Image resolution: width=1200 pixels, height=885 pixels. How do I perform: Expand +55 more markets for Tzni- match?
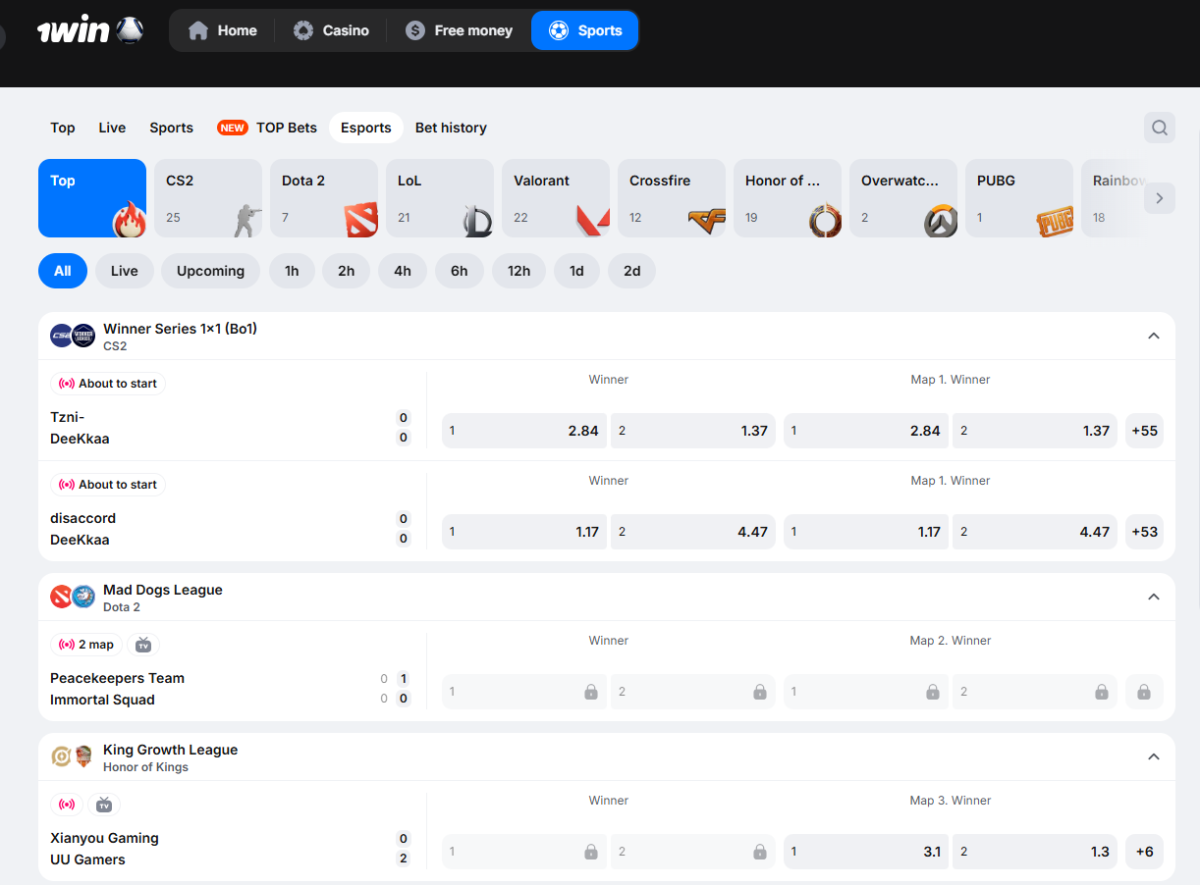(1144, 431)
